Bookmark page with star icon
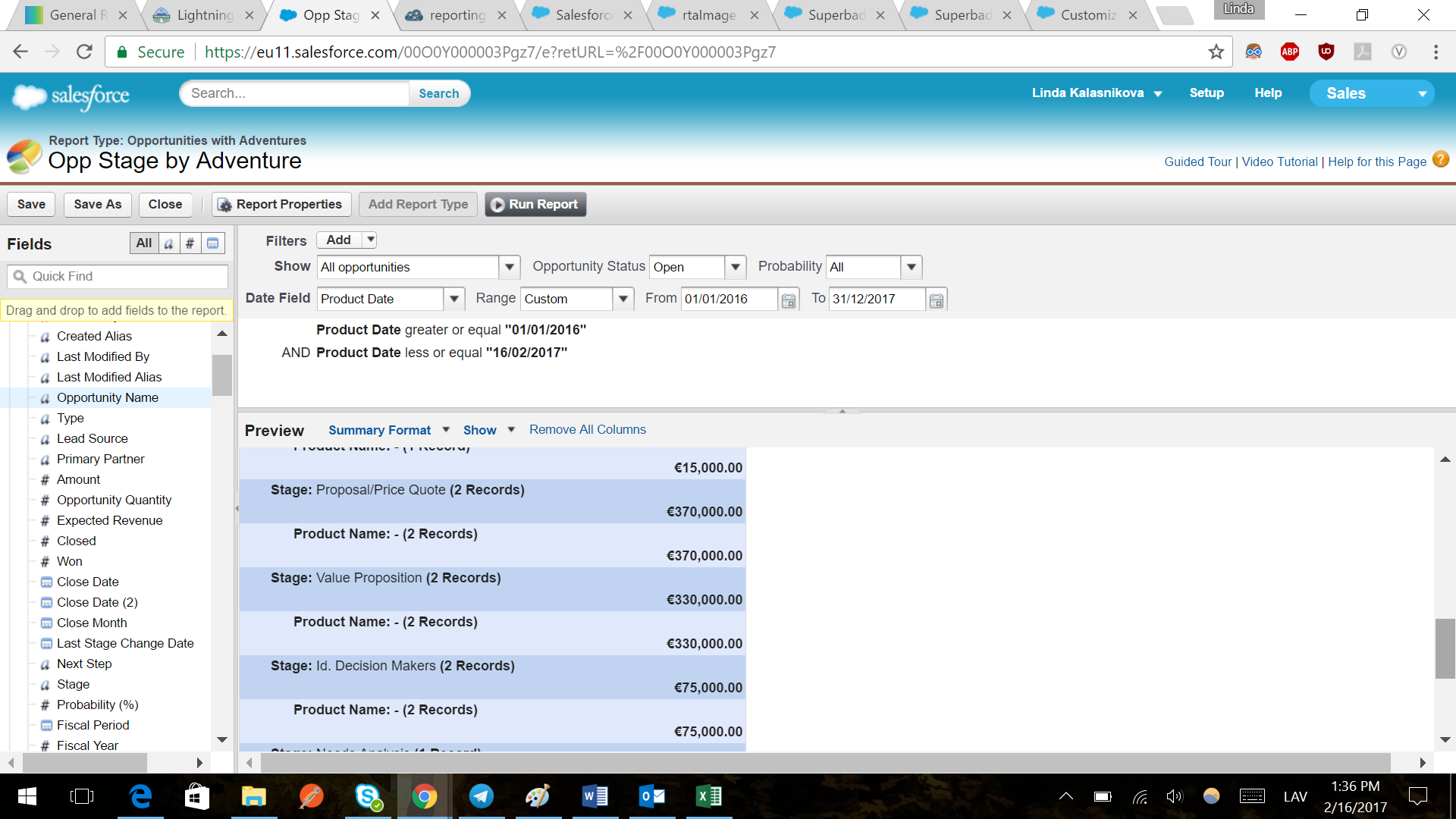Screen dimensions: 1456x819 [x=1216, y=52]
